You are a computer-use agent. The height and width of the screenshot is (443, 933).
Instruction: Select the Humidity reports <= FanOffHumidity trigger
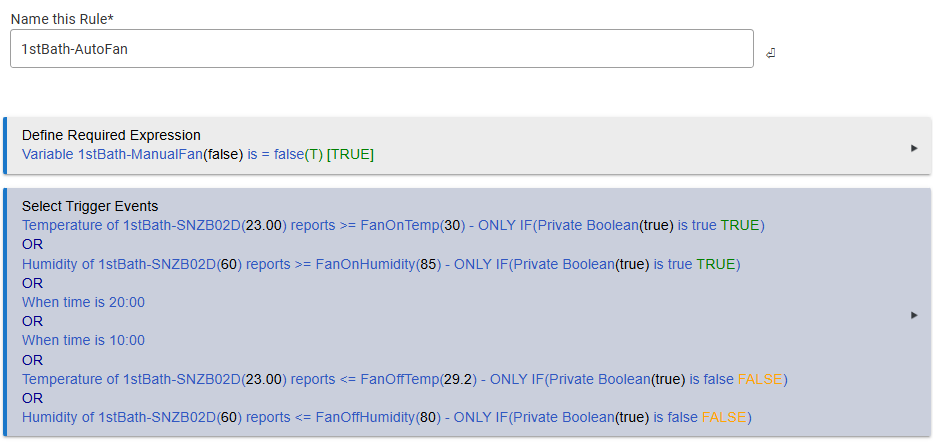[387, 417]
